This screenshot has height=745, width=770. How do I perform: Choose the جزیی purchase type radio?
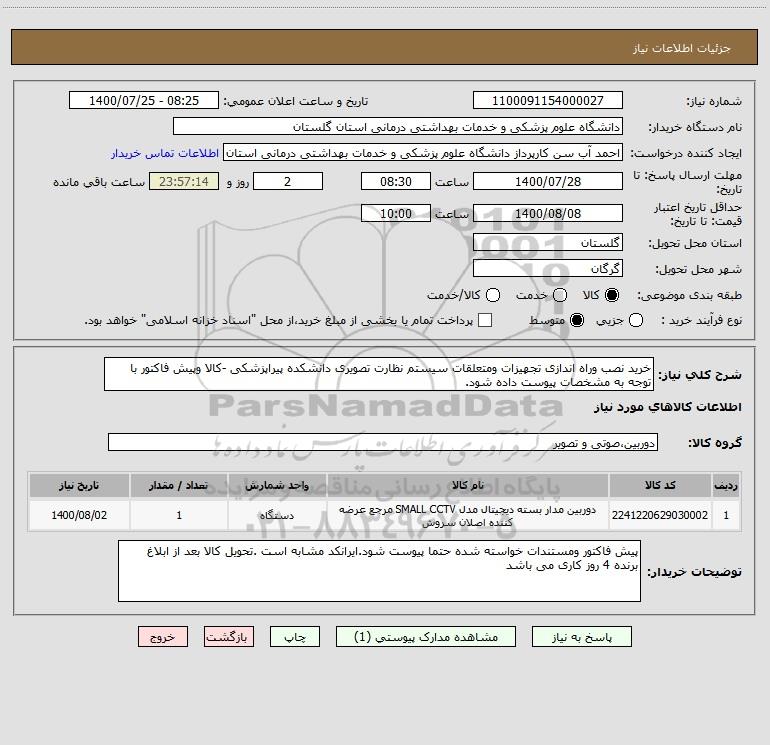click(x=636, y=320)
